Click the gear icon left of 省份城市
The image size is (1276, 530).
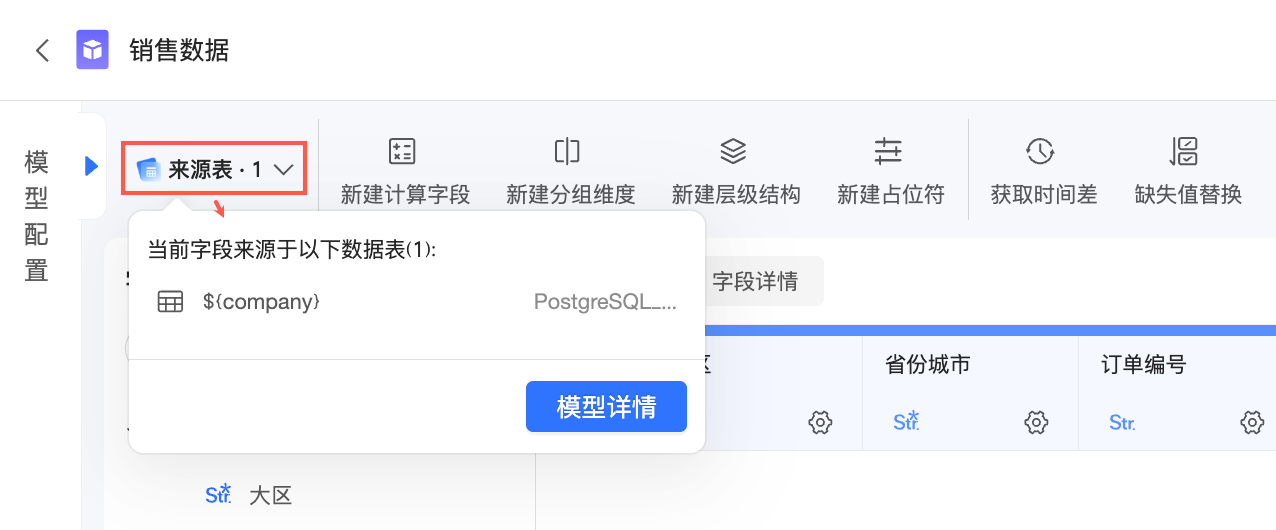tap(820, 423)
